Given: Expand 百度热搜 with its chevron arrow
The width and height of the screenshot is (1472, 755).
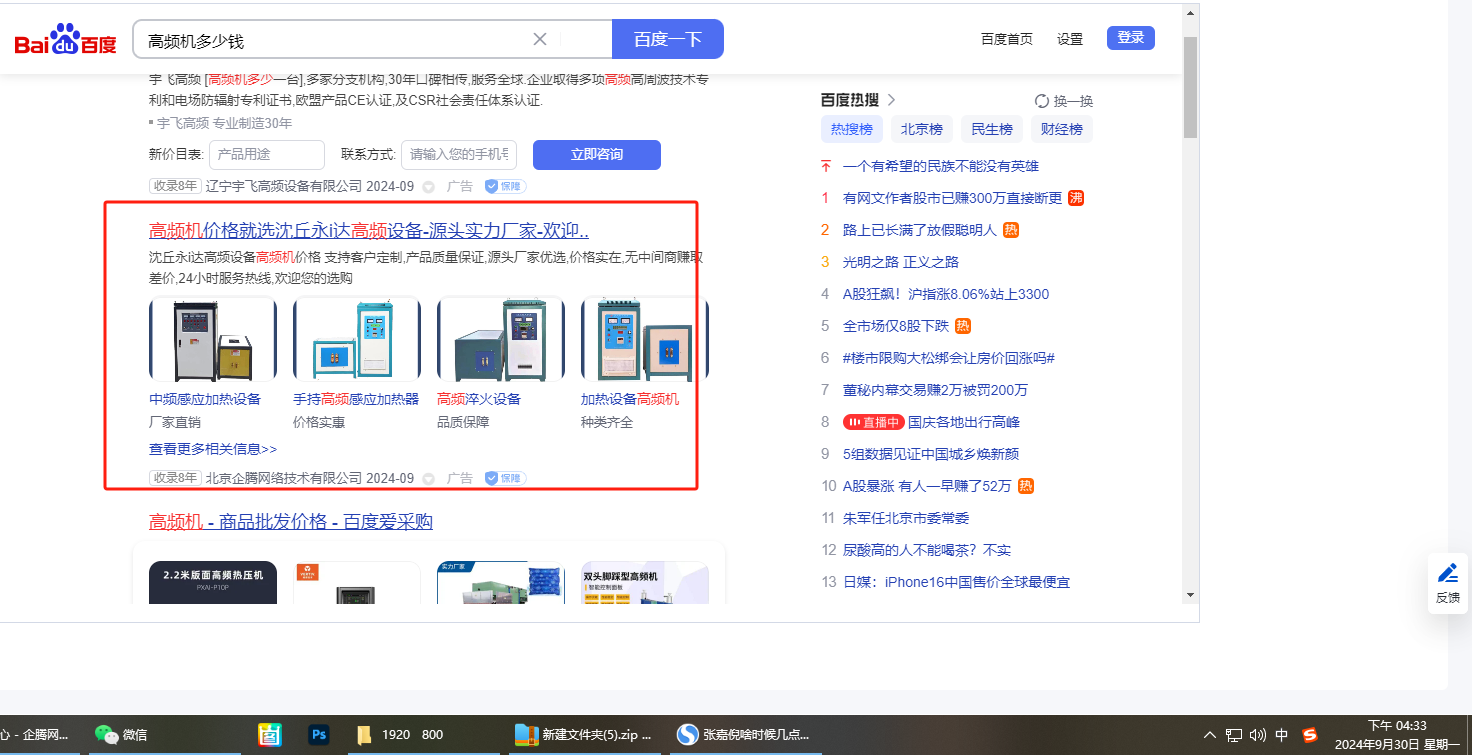Looking at the screenshot, I should [x=891, y=100].
